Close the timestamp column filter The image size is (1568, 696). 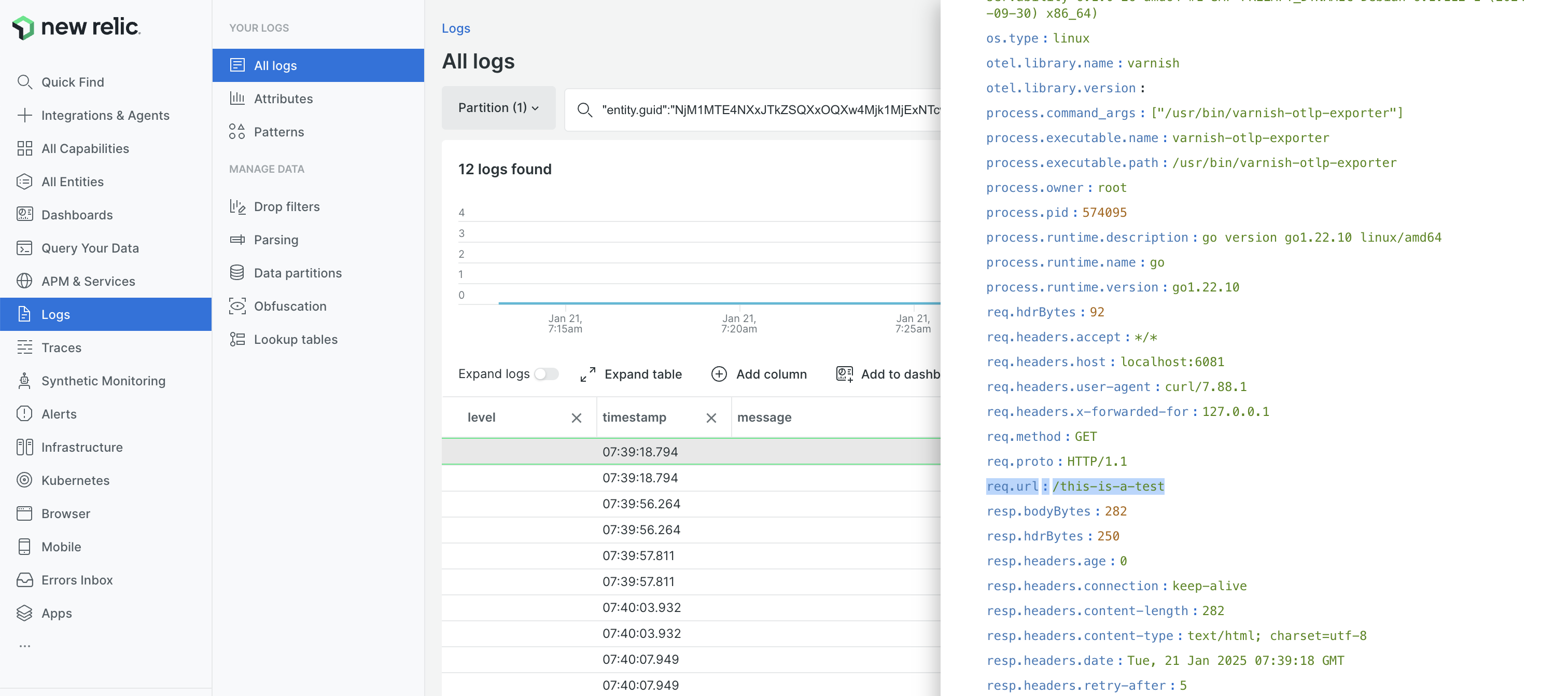[710, 417]
